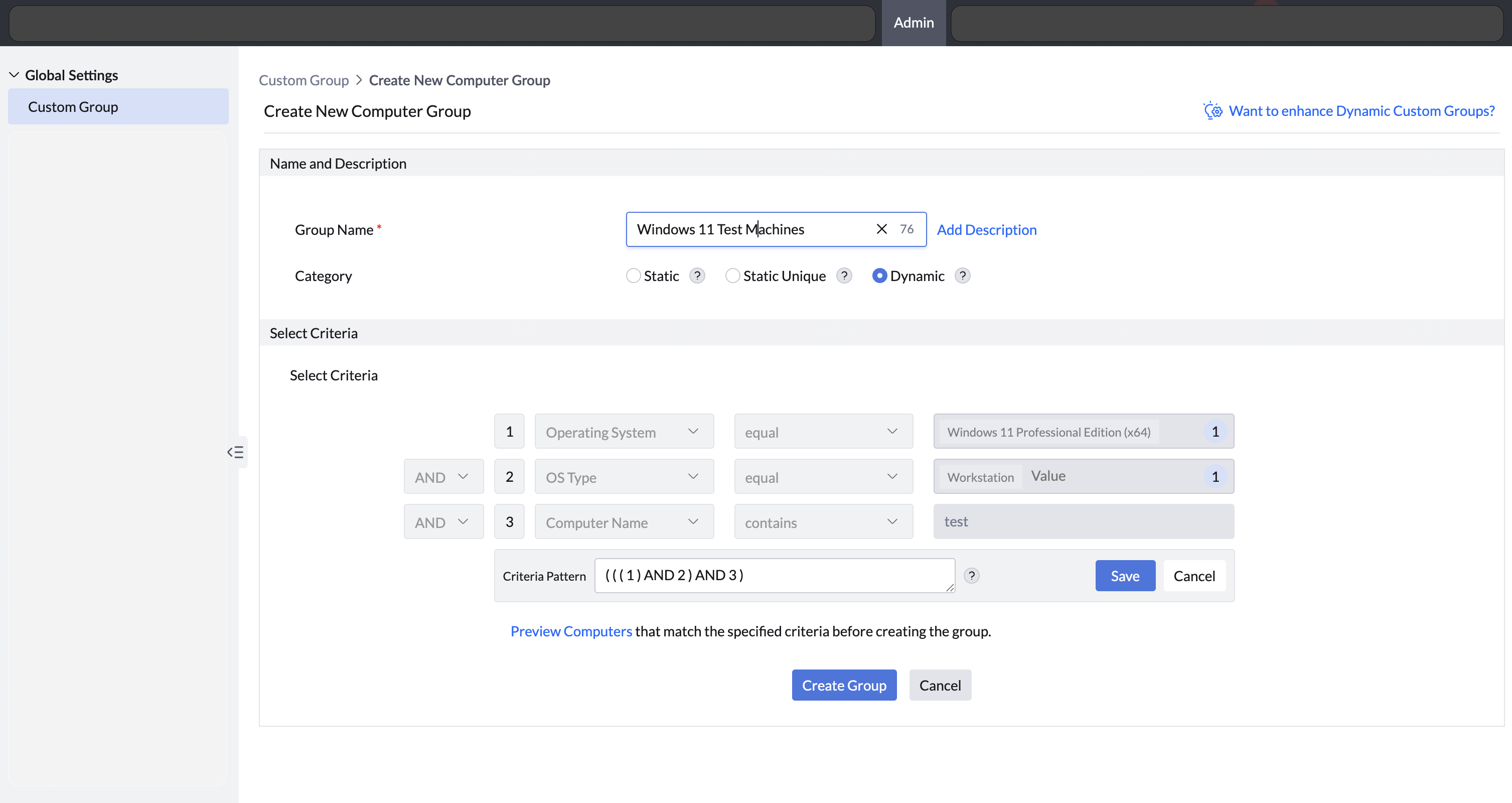This screenshot has width=1512, height=803.
Task: Click the Create Group button
Action: coord(843,686)
